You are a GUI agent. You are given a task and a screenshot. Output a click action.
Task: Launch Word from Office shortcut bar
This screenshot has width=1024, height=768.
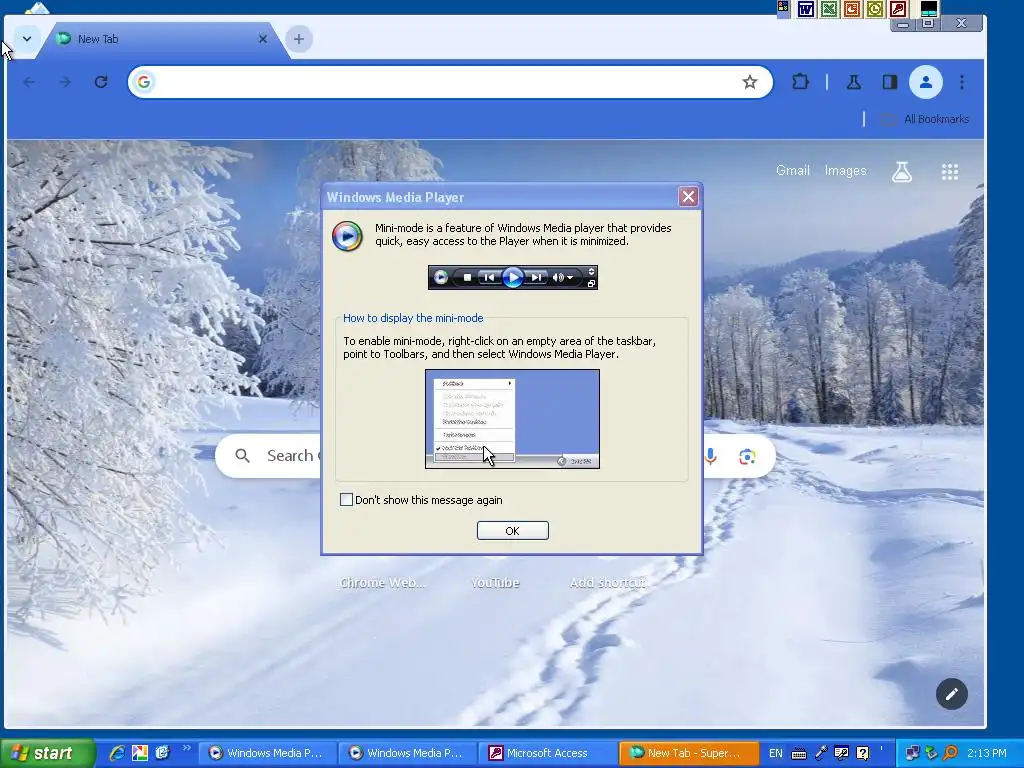(x=806, y=9)
